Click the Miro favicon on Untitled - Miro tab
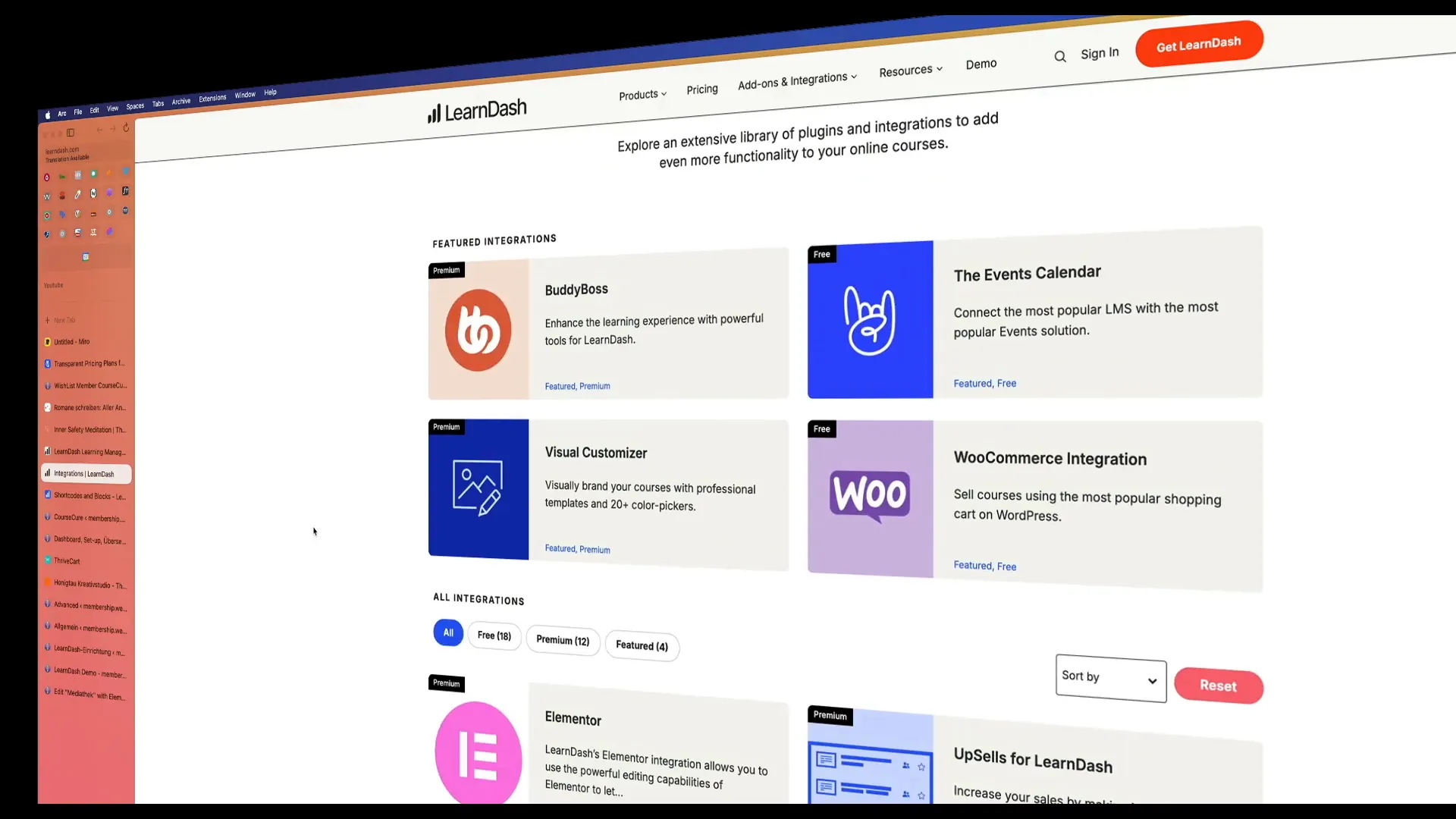 tap(47, 342)
